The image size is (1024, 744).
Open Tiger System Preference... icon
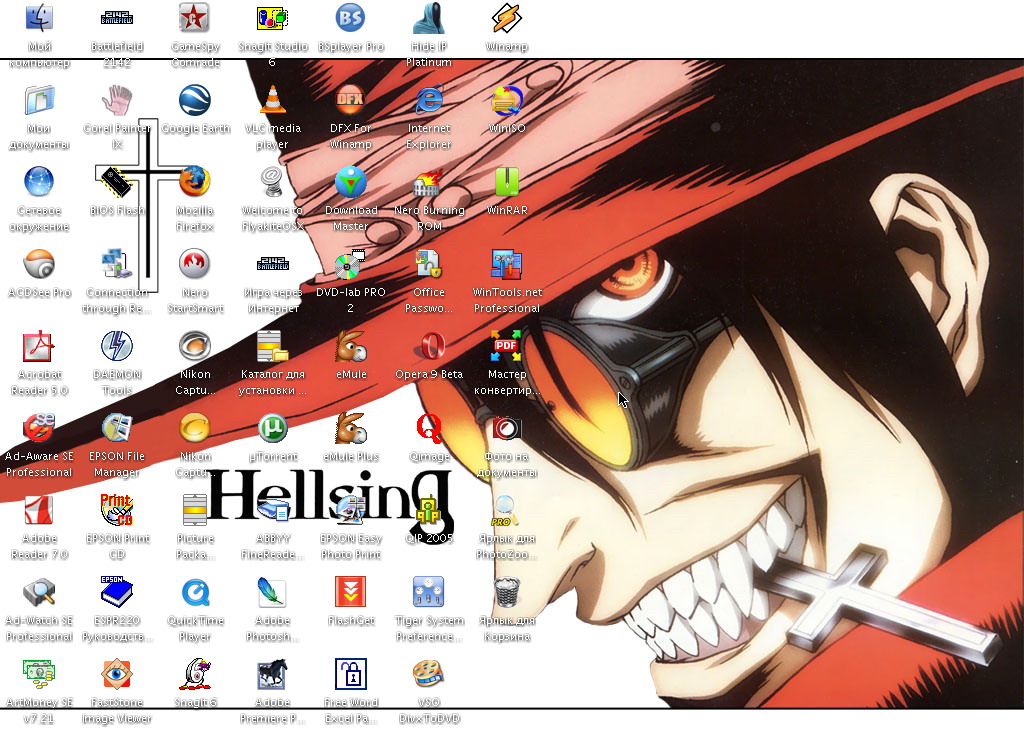pos(428,592)
